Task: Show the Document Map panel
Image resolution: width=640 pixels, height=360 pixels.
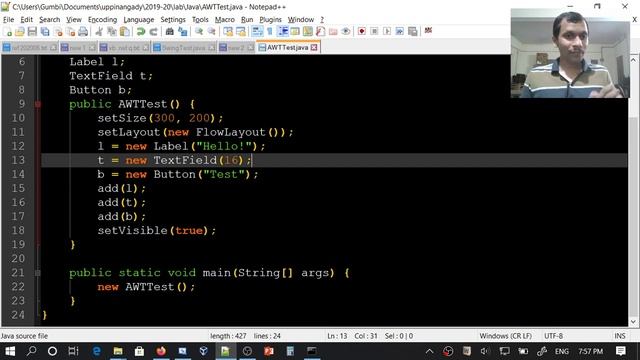Action: coord(308,31)
